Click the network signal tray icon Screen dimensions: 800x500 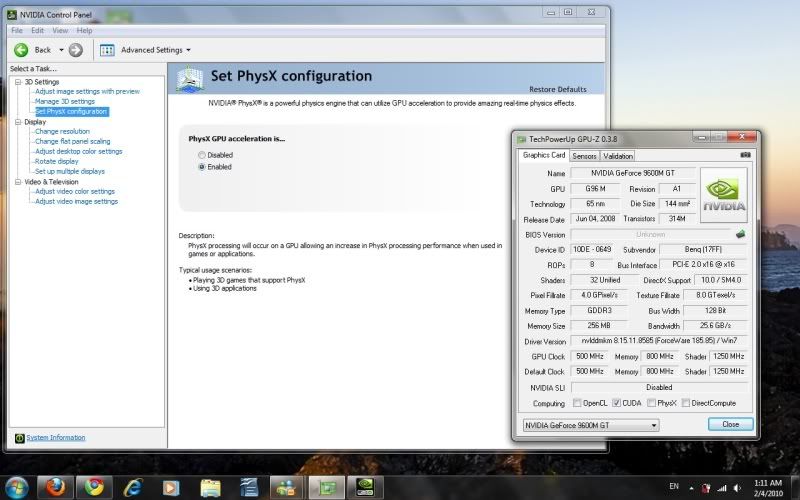(721, 488)
